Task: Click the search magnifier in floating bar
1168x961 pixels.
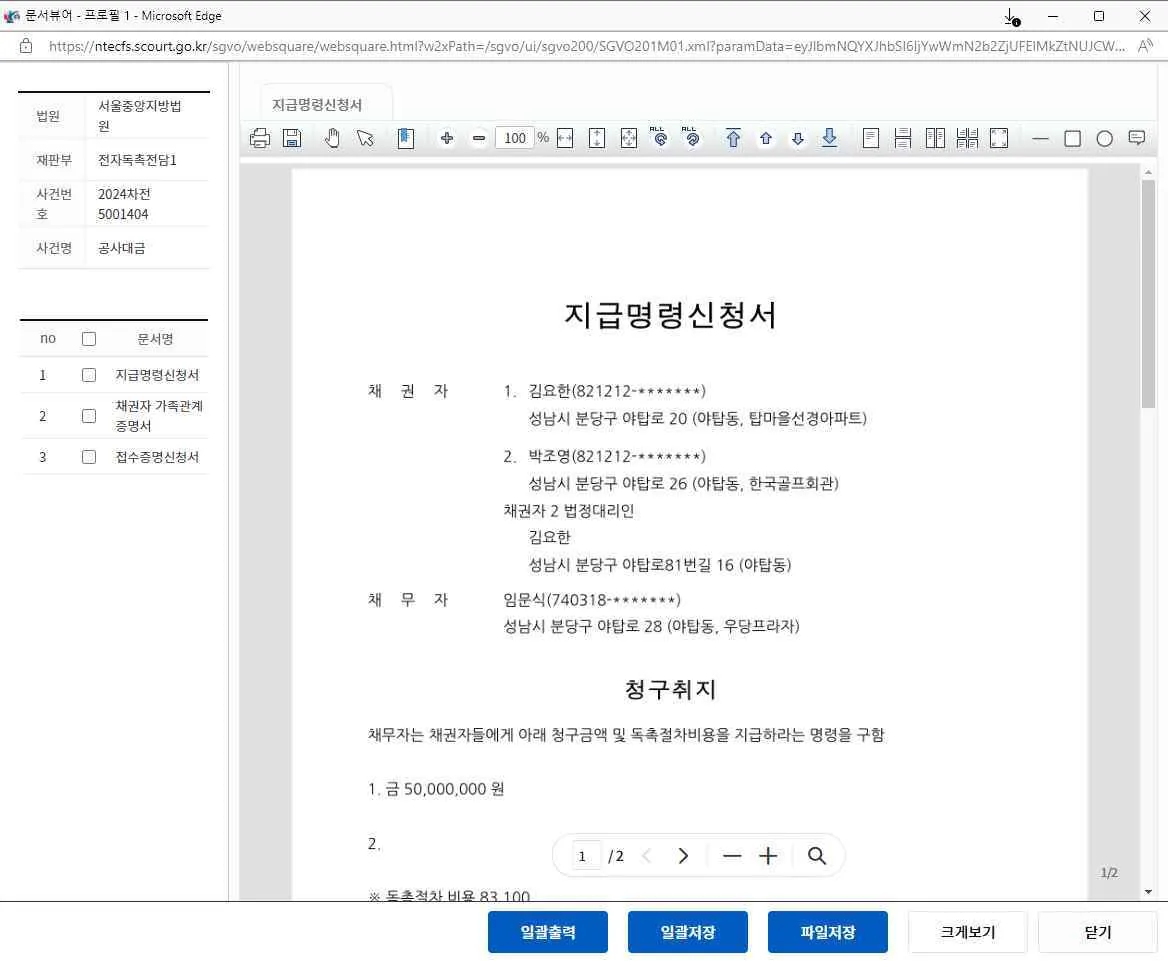Action: click(817, 856)
